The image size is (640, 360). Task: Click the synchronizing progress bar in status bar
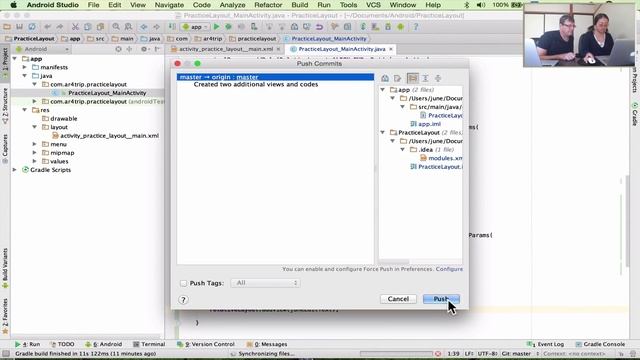[x=396, y=354]
